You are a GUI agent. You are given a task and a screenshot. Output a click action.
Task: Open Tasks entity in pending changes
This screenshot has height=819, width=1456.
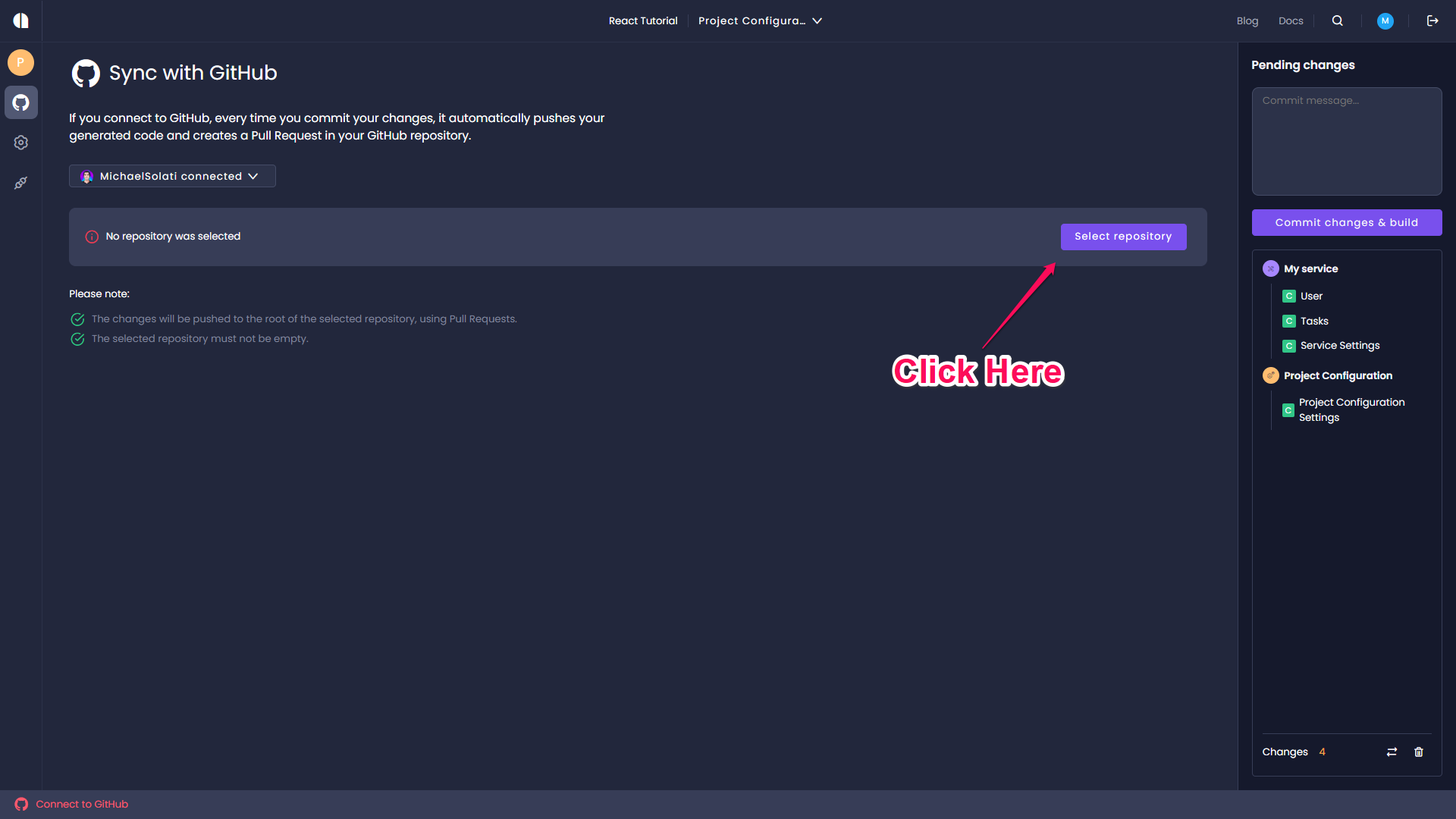pos(1313,321)
